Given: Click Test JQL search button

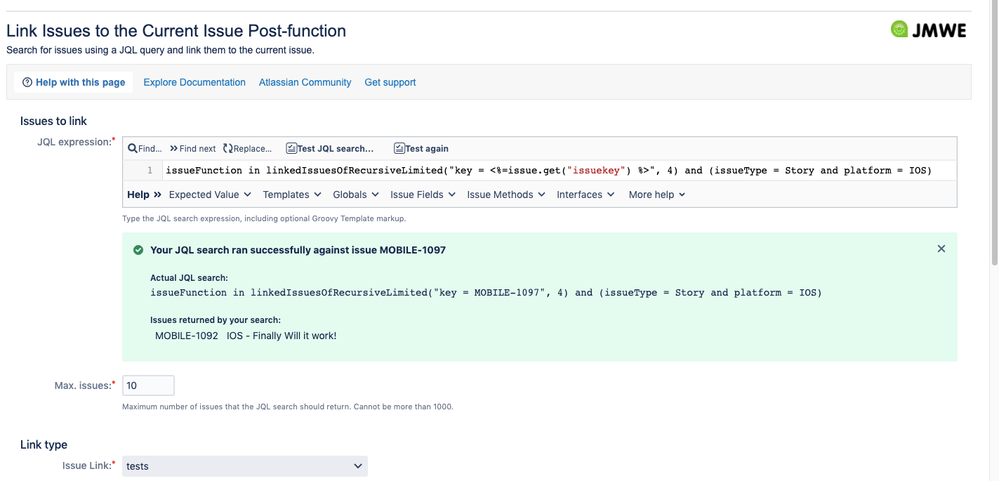Looking at the screenshot, I should [x=330, y=148].
